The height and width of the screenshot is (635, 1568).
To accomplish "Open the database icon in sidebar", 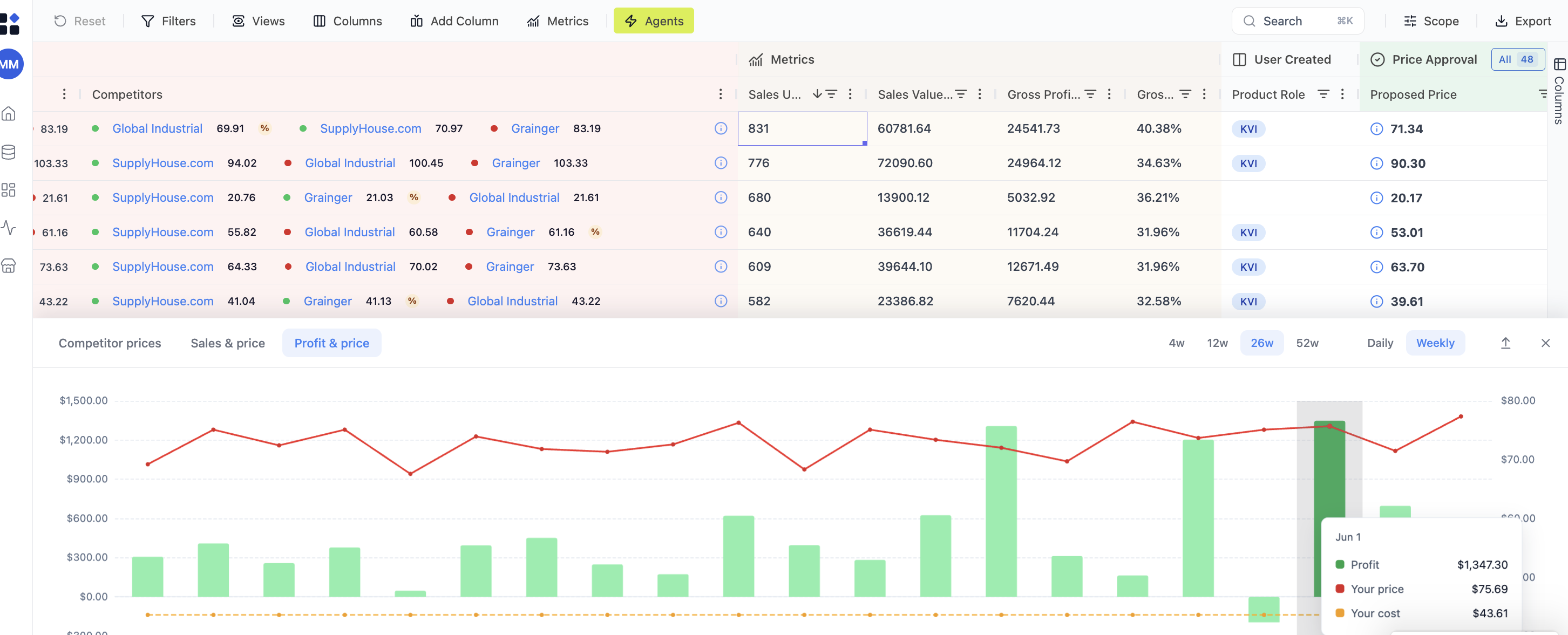I will coord(9,152).
